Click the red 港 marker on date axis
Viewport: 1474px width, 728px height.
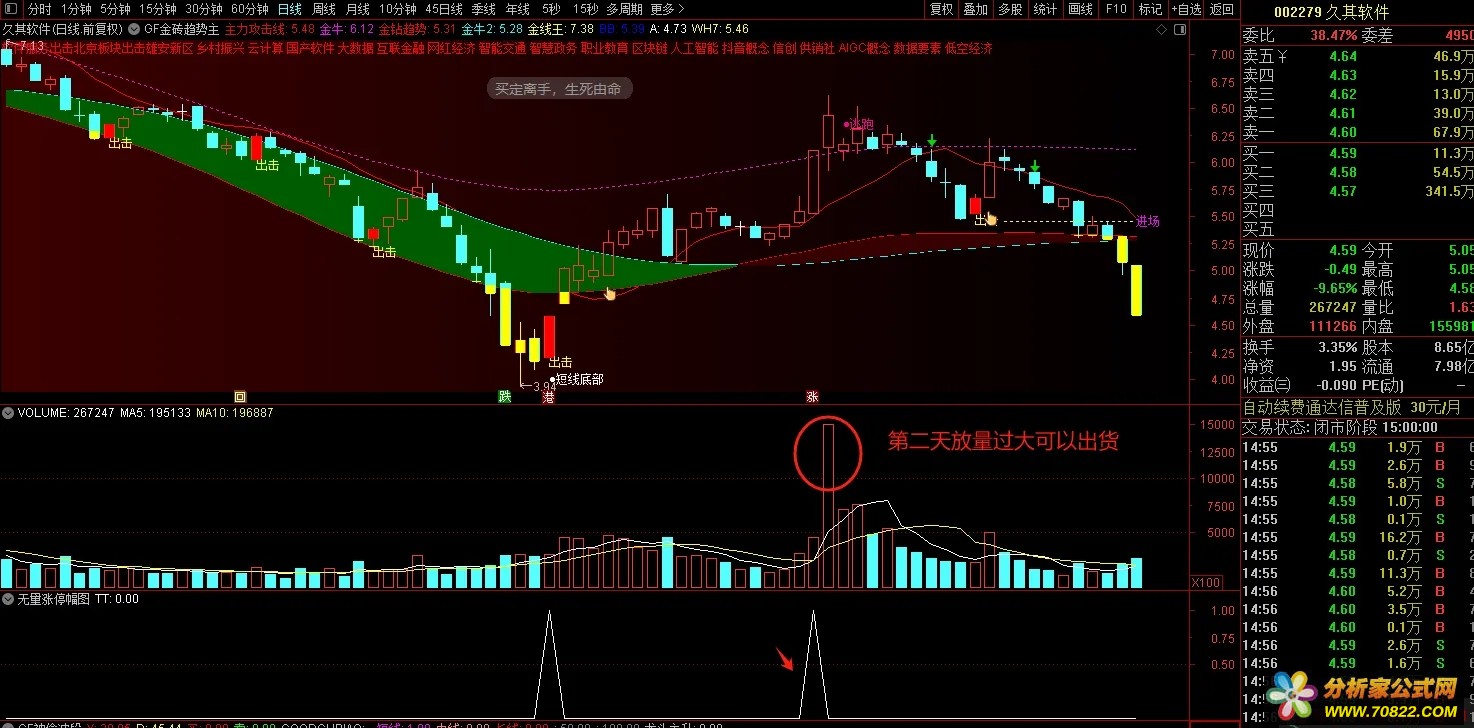pyautogui.click(x=548, y=397)
